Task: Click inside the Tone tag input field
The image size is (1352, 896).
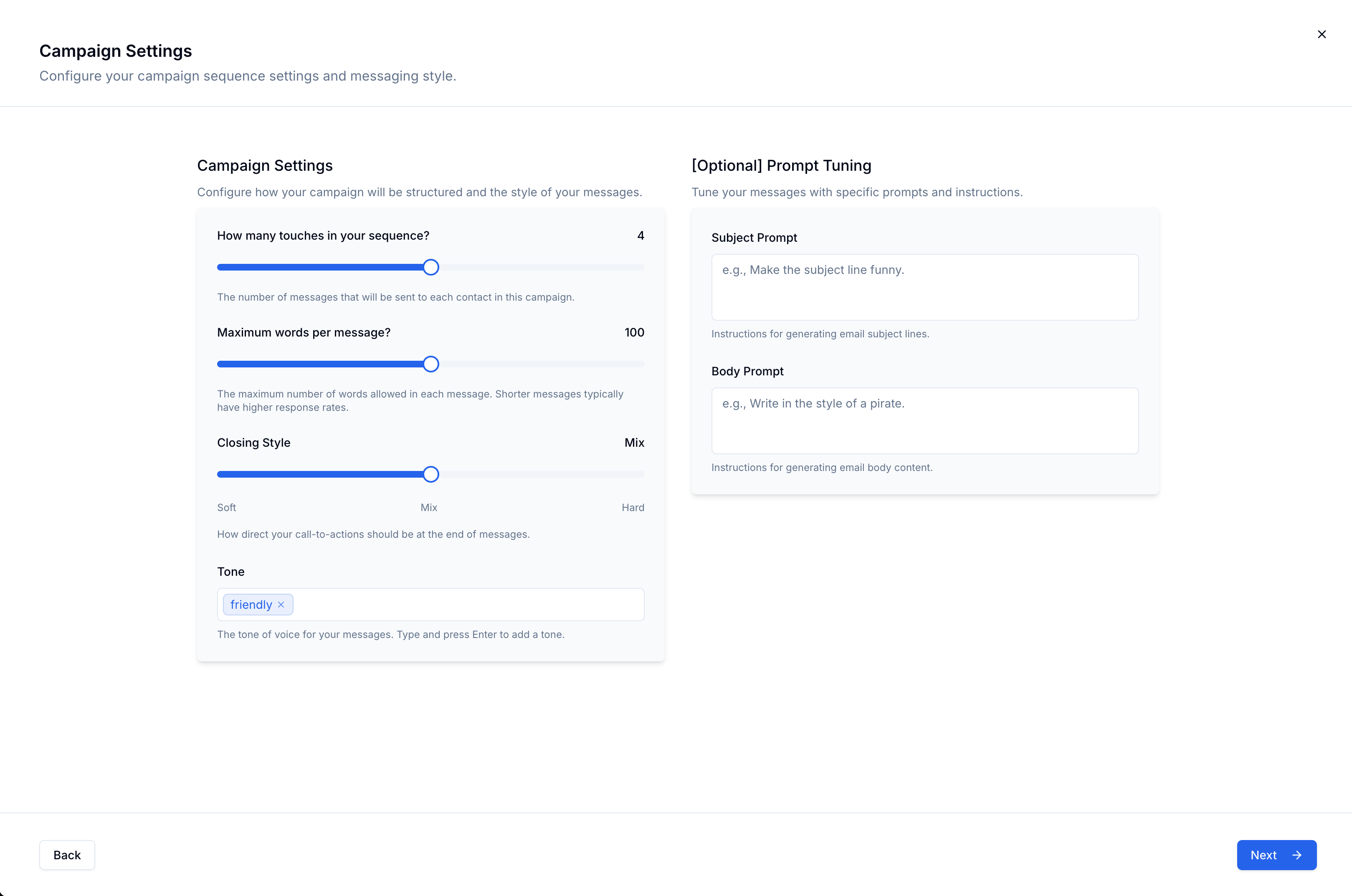Action: pyautogui.click(x=468, y=605)
